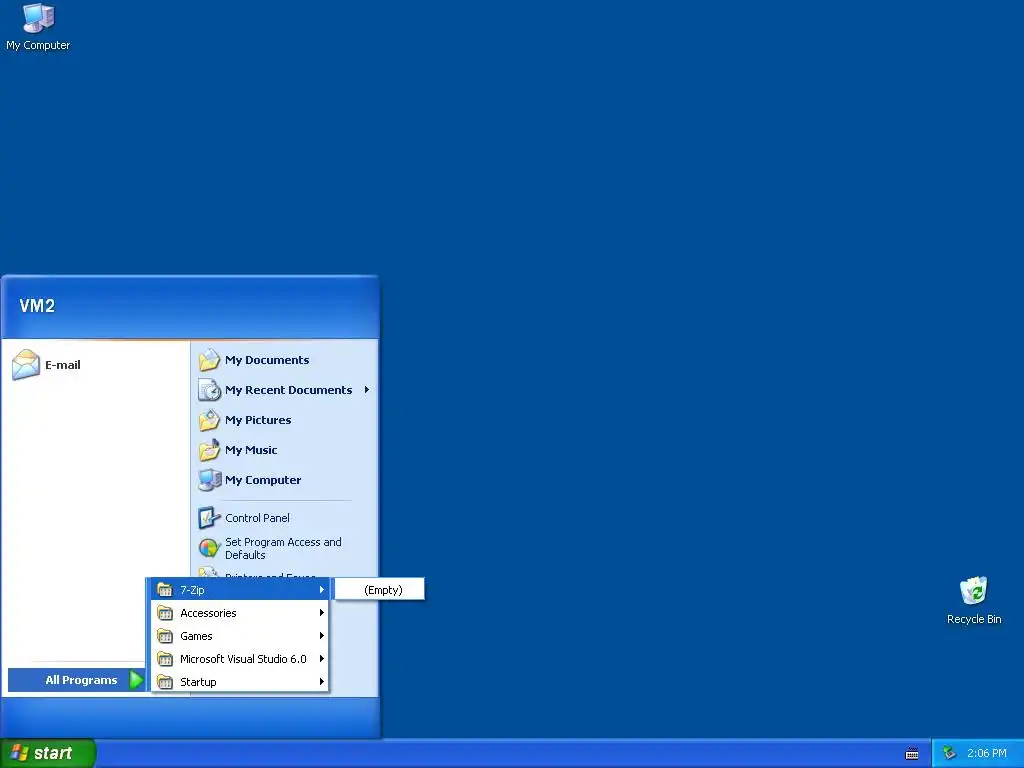Click the system tray network icon
Screen dimensions: 1024x768
point(950,753)
